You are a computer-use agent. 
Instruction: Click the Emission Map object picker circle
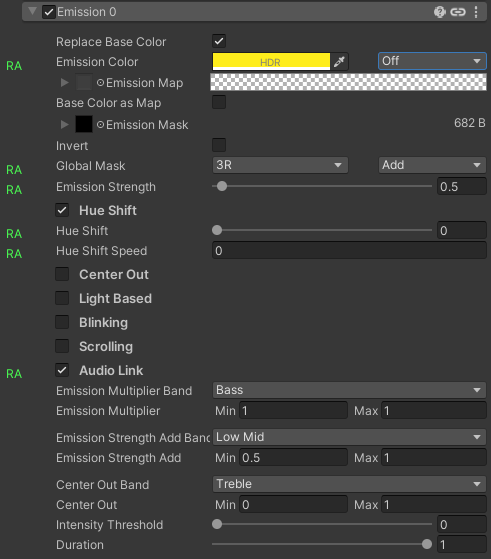pyautogui.click(x=101, y=83)
